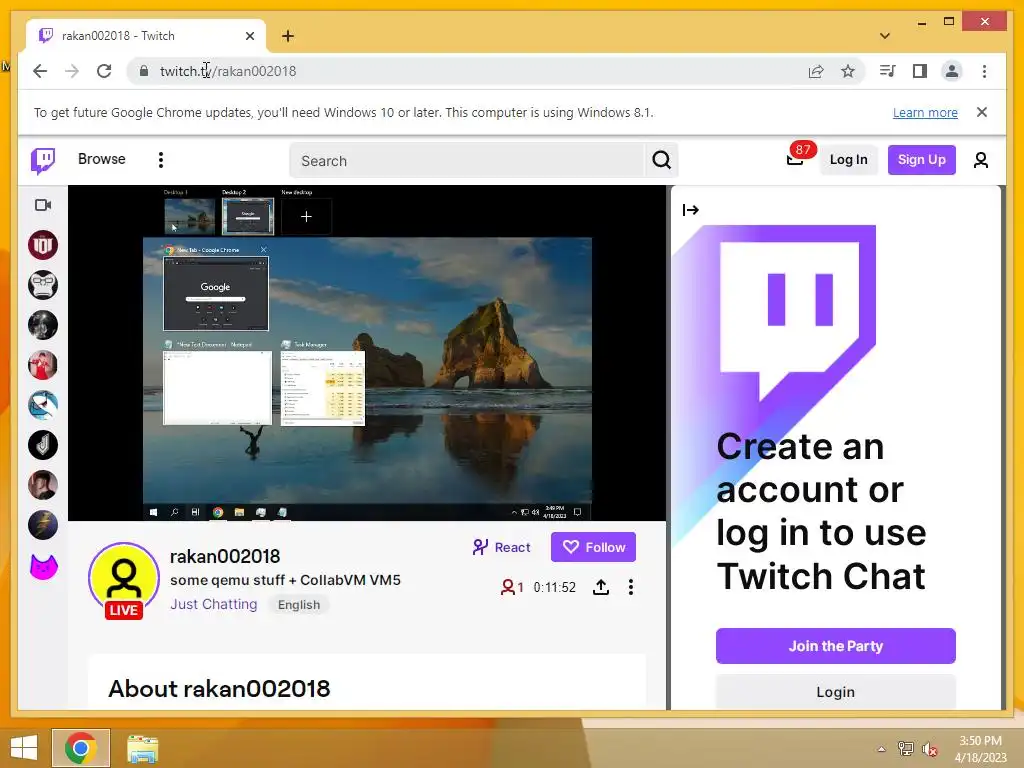Reload the Twitch page
This screenshot has width=1024, height=768.
pyautogui.click(x=104, y=71)
